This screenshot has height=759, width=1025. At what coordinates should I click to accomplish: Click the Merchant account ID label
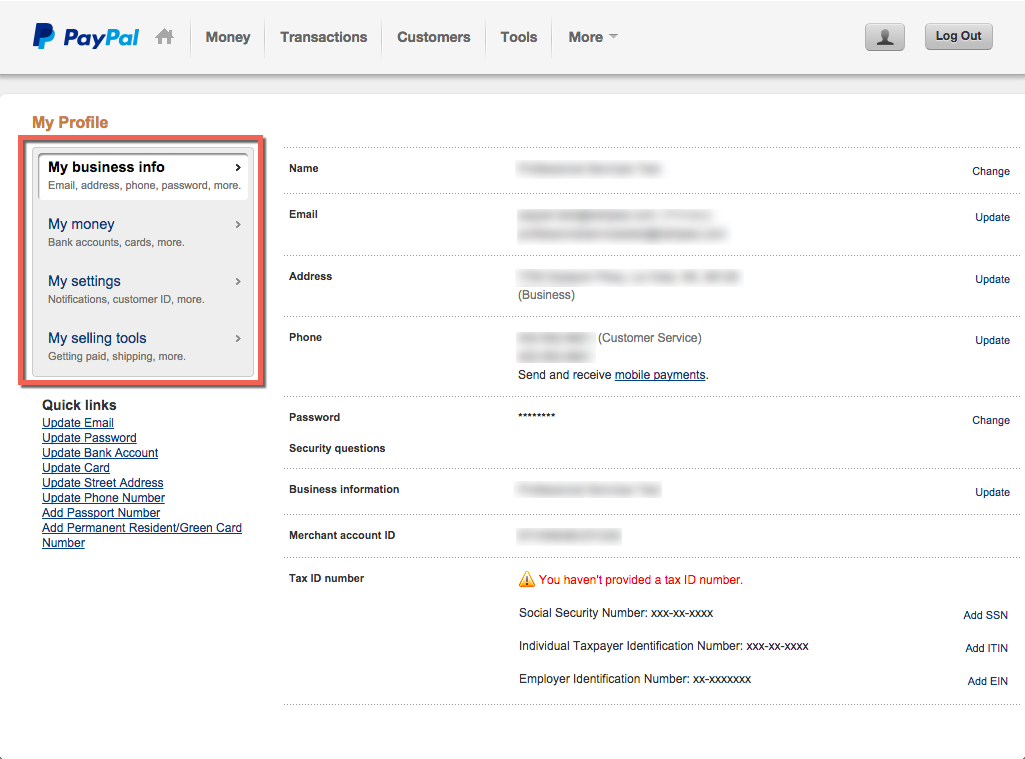pos(342,535)
